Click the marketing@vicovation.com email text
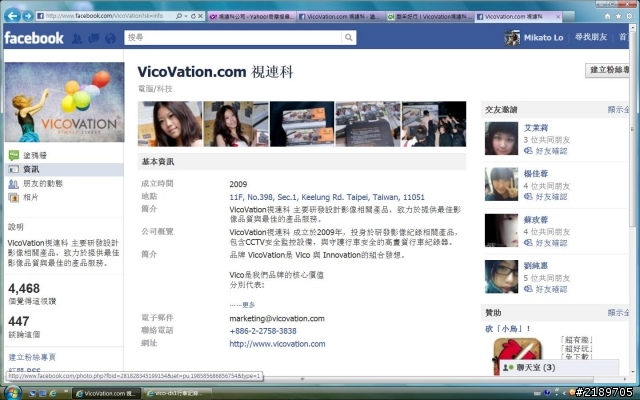Image resolution: width=640 pixels, height=400 pixels. (x=277, y=318)
